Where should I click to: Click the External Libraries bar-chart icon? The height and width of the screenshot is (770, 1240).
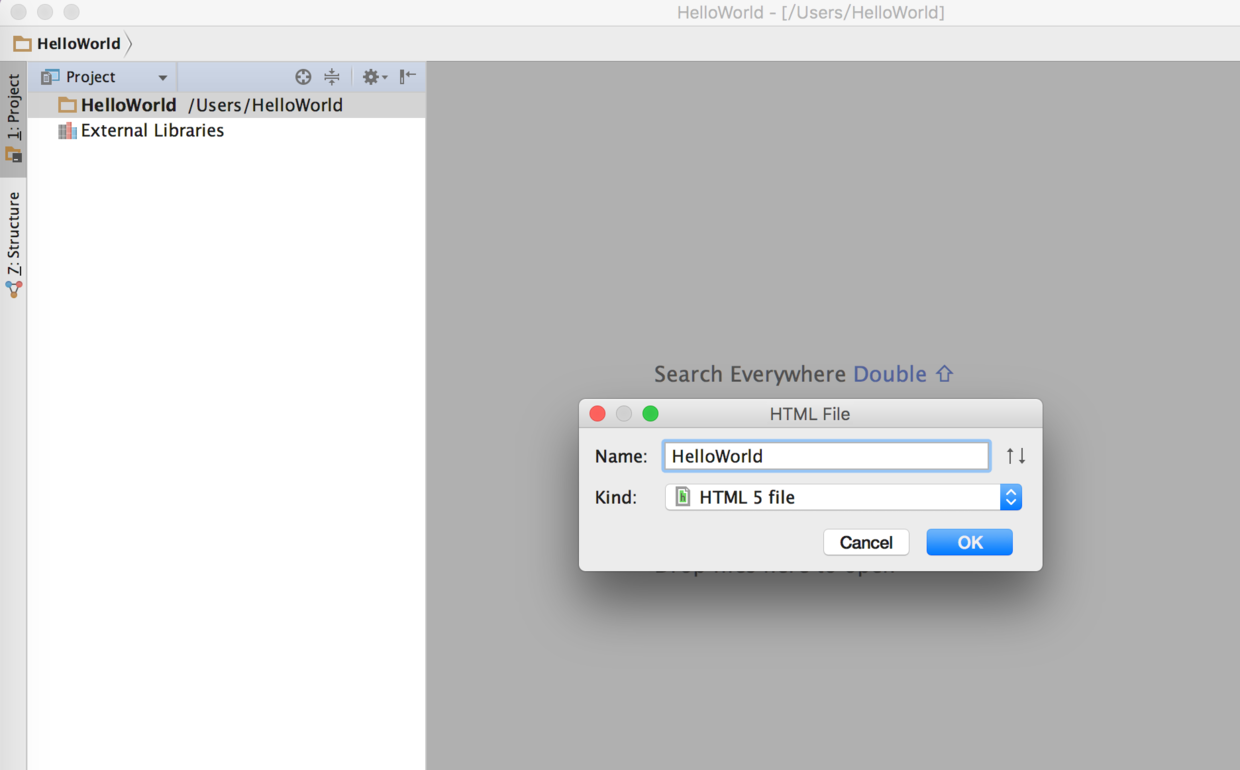67,131
